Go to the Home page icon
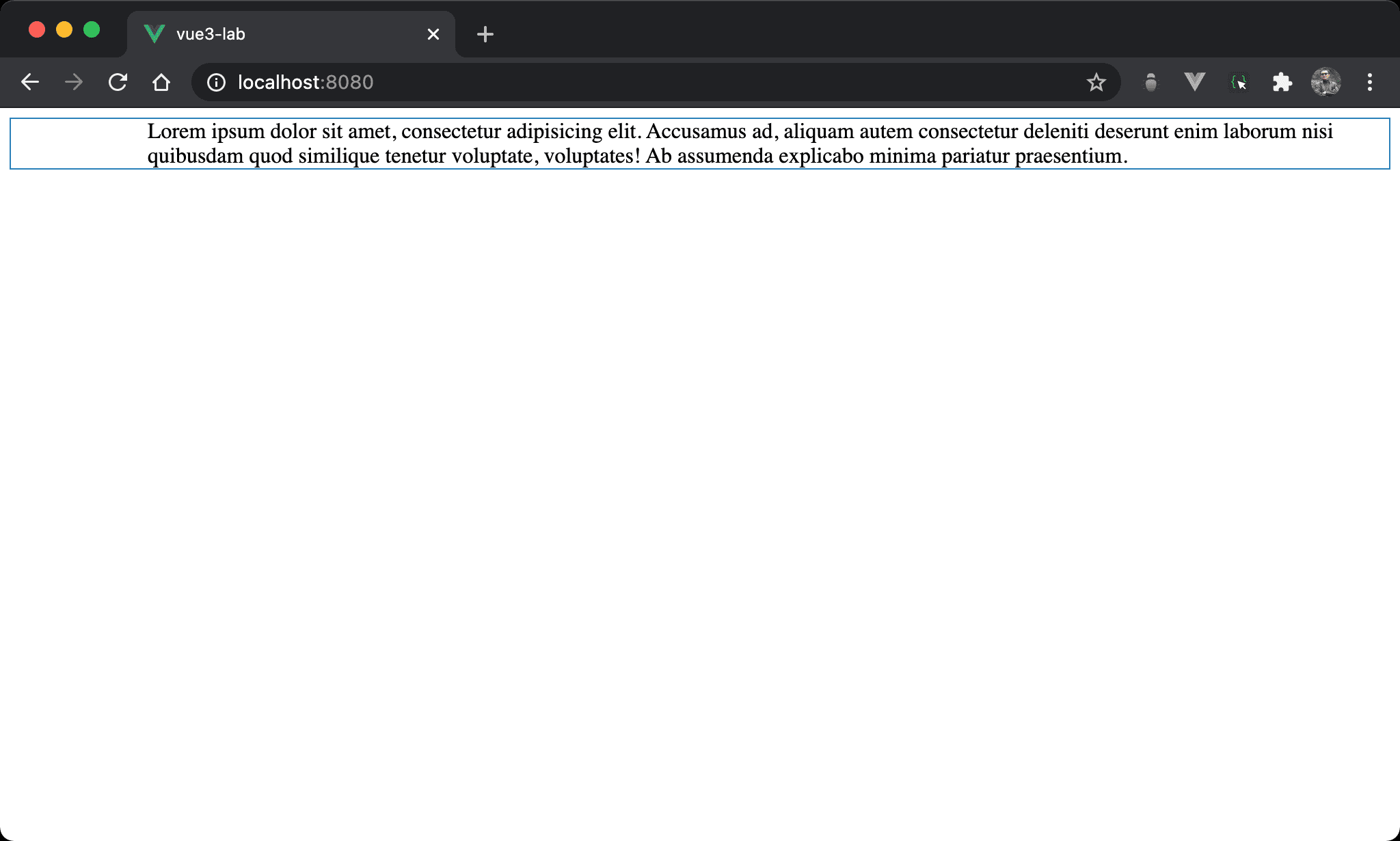This screenshot has height=841, width=1400. [x=161, y=83]
